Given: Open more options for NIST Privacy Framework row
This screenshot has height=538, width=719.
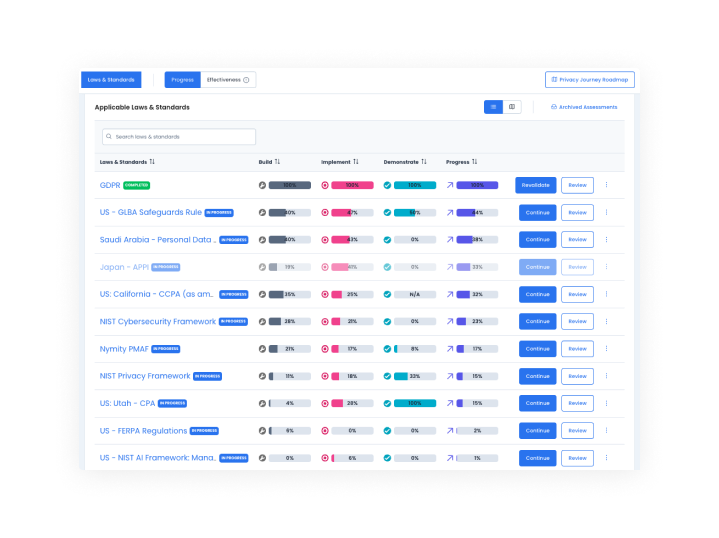Looking at the screenshot, I should [x=606, y=376].
